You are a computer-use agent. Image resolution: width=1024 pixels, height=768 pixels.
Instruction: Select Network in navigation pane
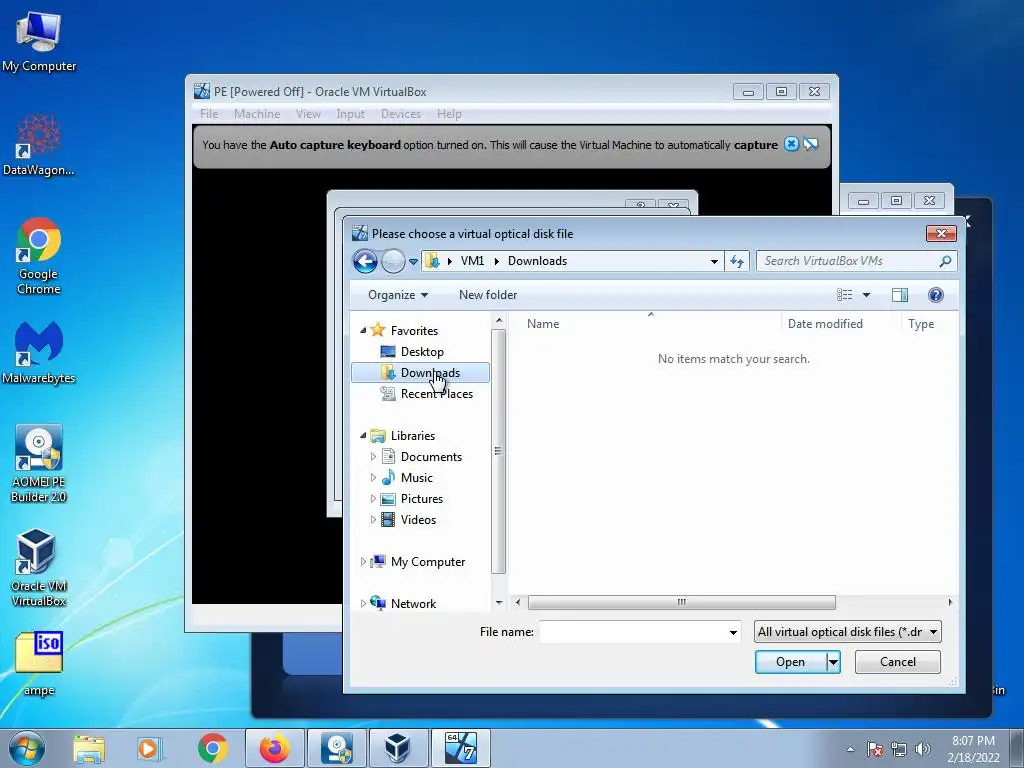pos(413,603)
